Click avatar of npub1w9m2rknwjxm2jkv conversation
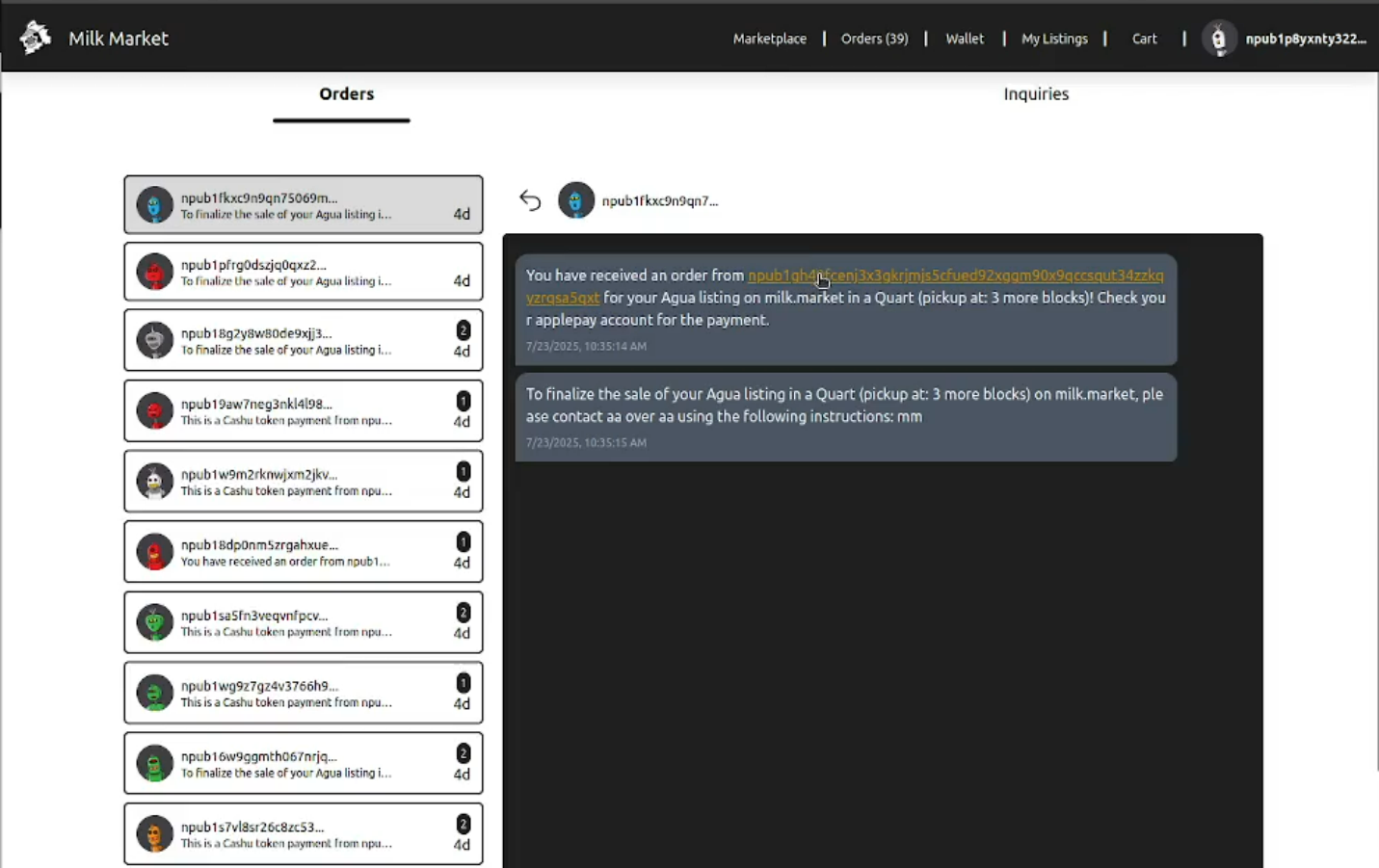This screenshot has width=1379, height=868. (x=154, y=482)
